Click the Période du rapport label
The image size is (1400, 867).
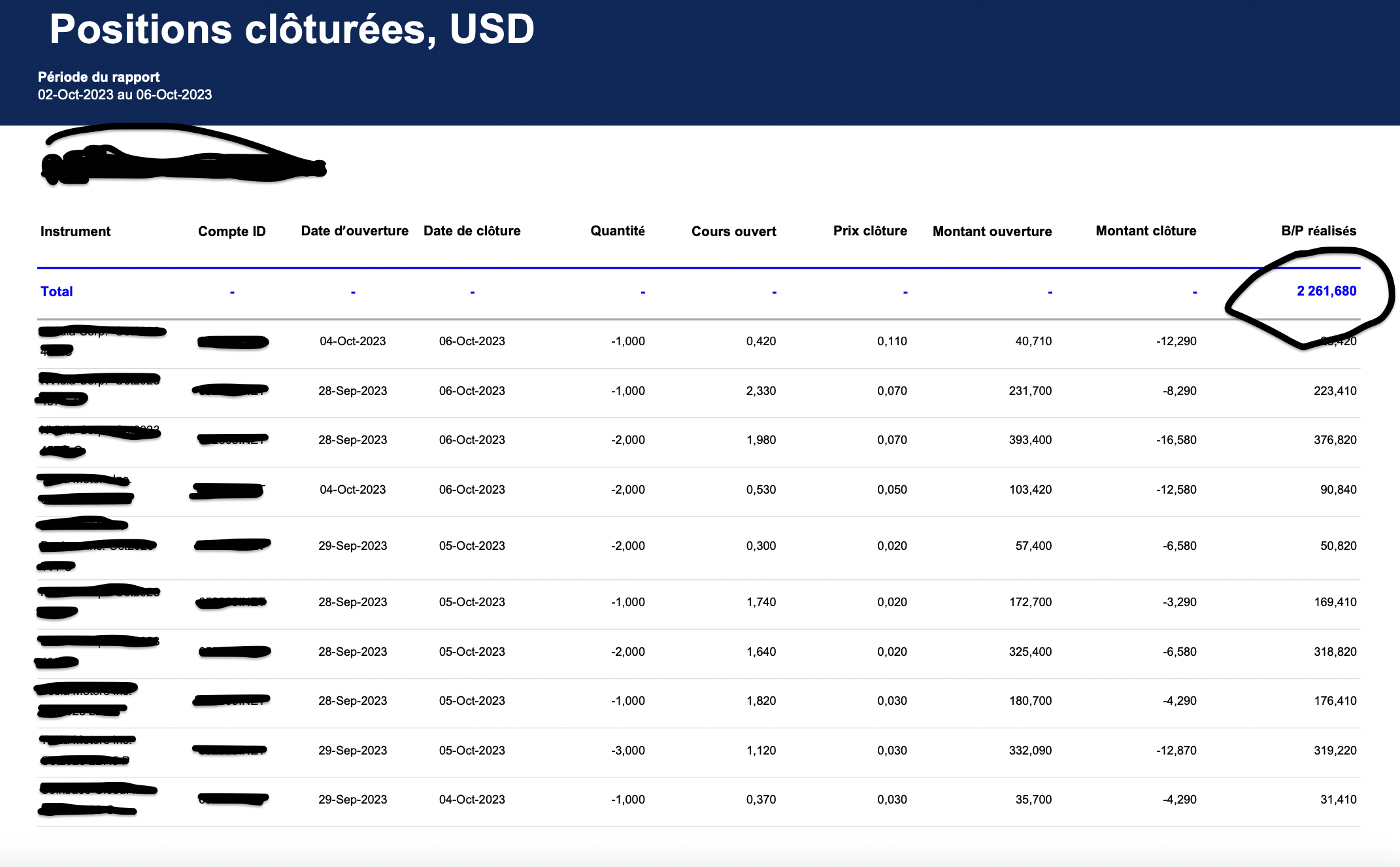[99, 77]
